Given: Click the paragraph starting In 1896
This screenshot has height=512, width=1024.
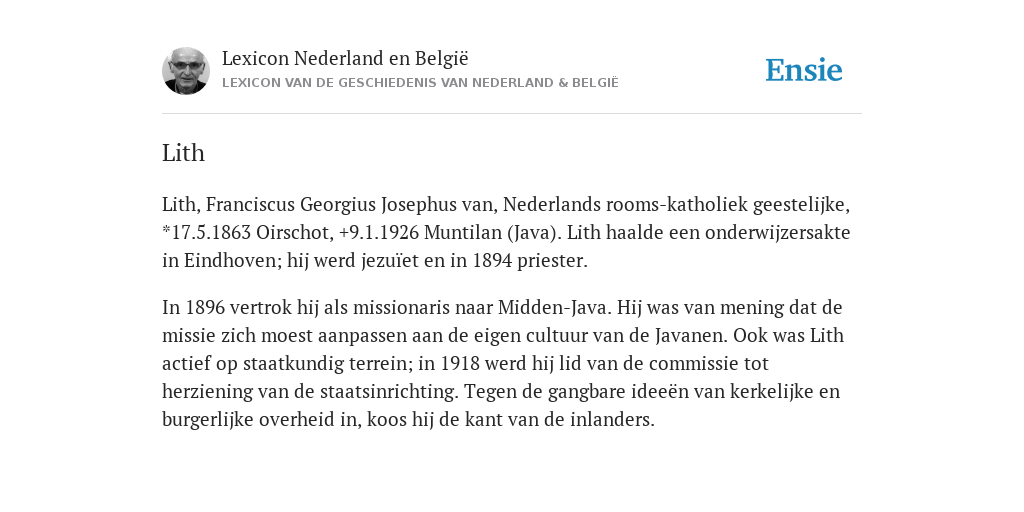Looking at the screenshot, I should [503, 363].
